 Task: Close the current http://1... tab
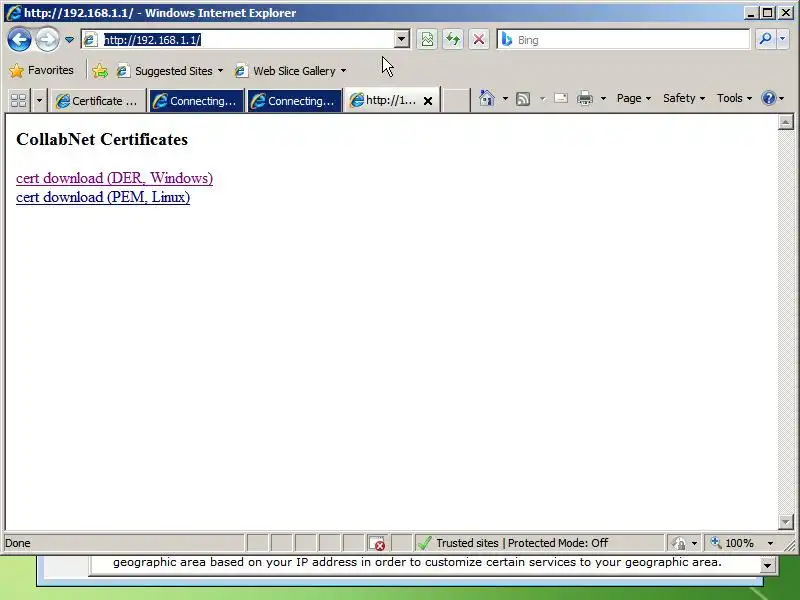[428, 101]
